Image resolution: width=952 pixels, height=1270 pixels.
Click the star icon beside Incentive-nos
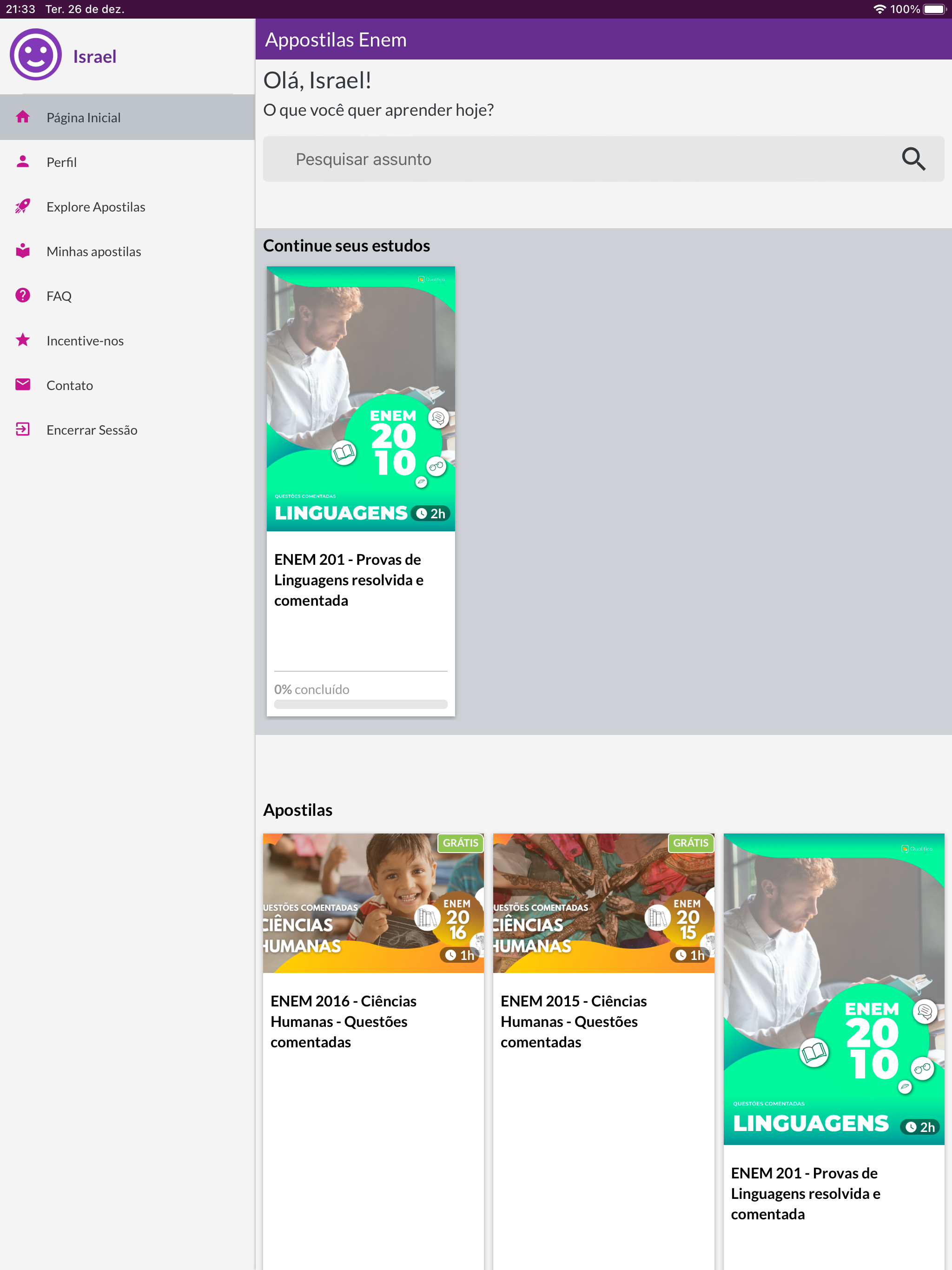point(23,340)
